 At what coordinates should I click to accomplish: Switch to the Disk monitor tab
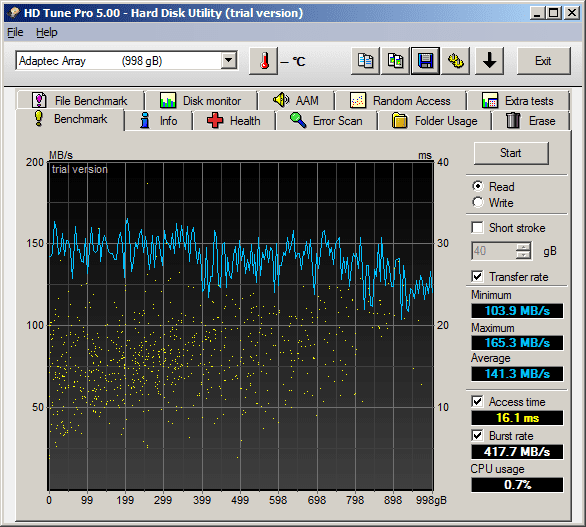click(201, 101)
